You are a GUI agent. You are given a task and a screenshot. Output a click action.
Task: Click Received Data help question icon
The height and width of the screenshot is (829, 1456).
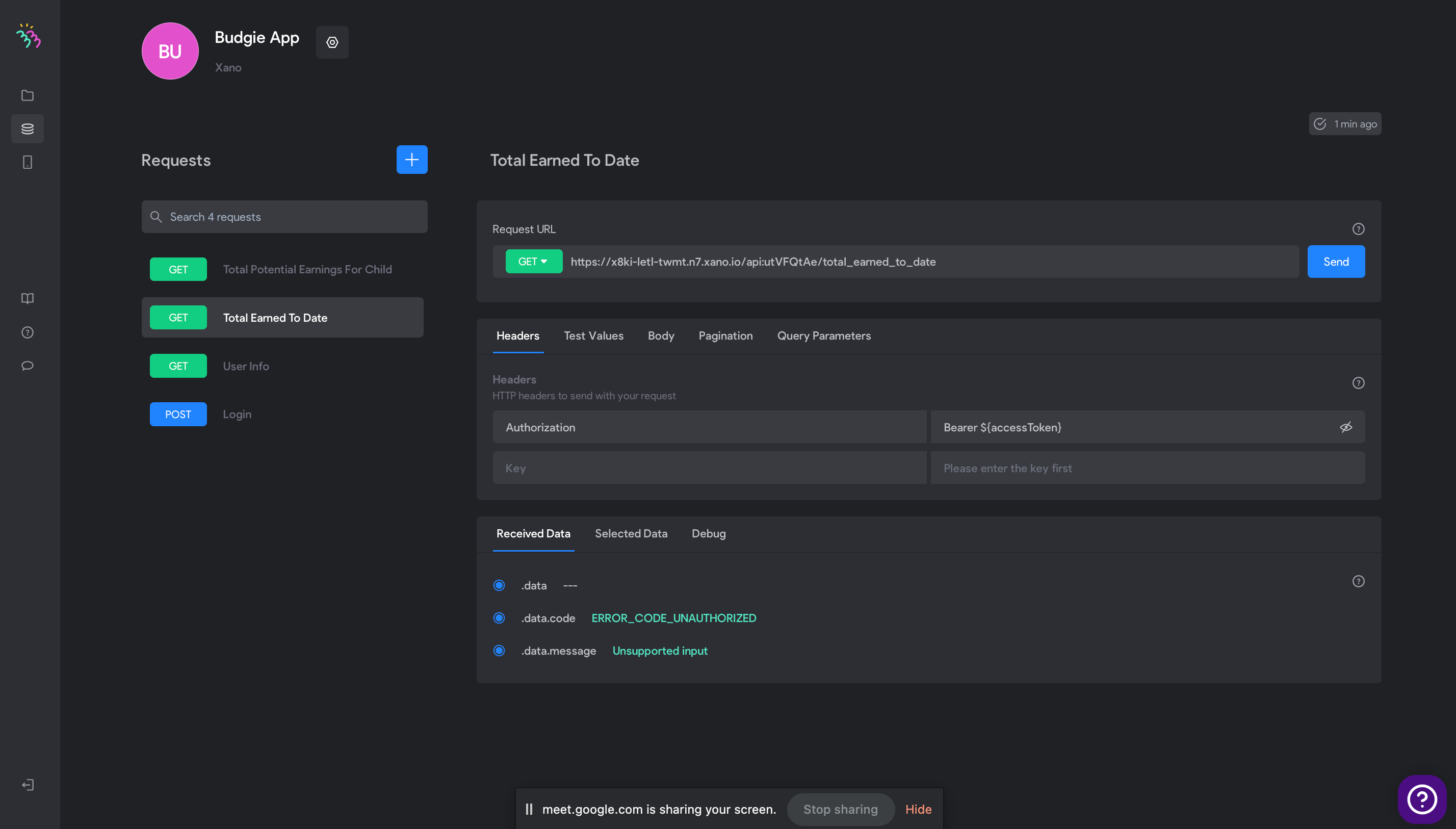pyautogui.click(x=1358, y=581)
